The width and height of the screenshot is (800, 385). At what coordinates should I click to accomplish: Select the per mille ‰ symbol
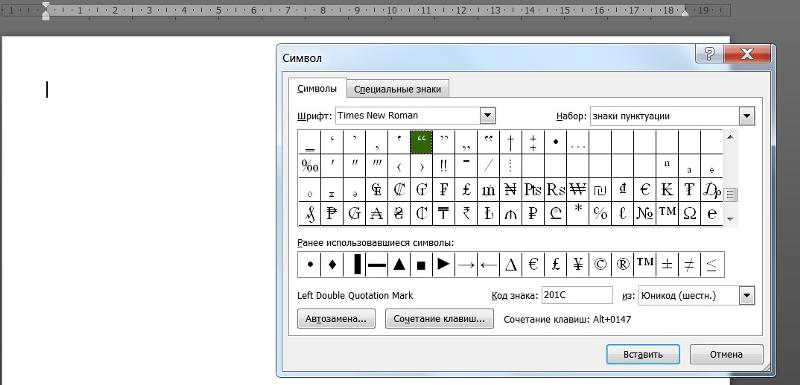point(310,166)
